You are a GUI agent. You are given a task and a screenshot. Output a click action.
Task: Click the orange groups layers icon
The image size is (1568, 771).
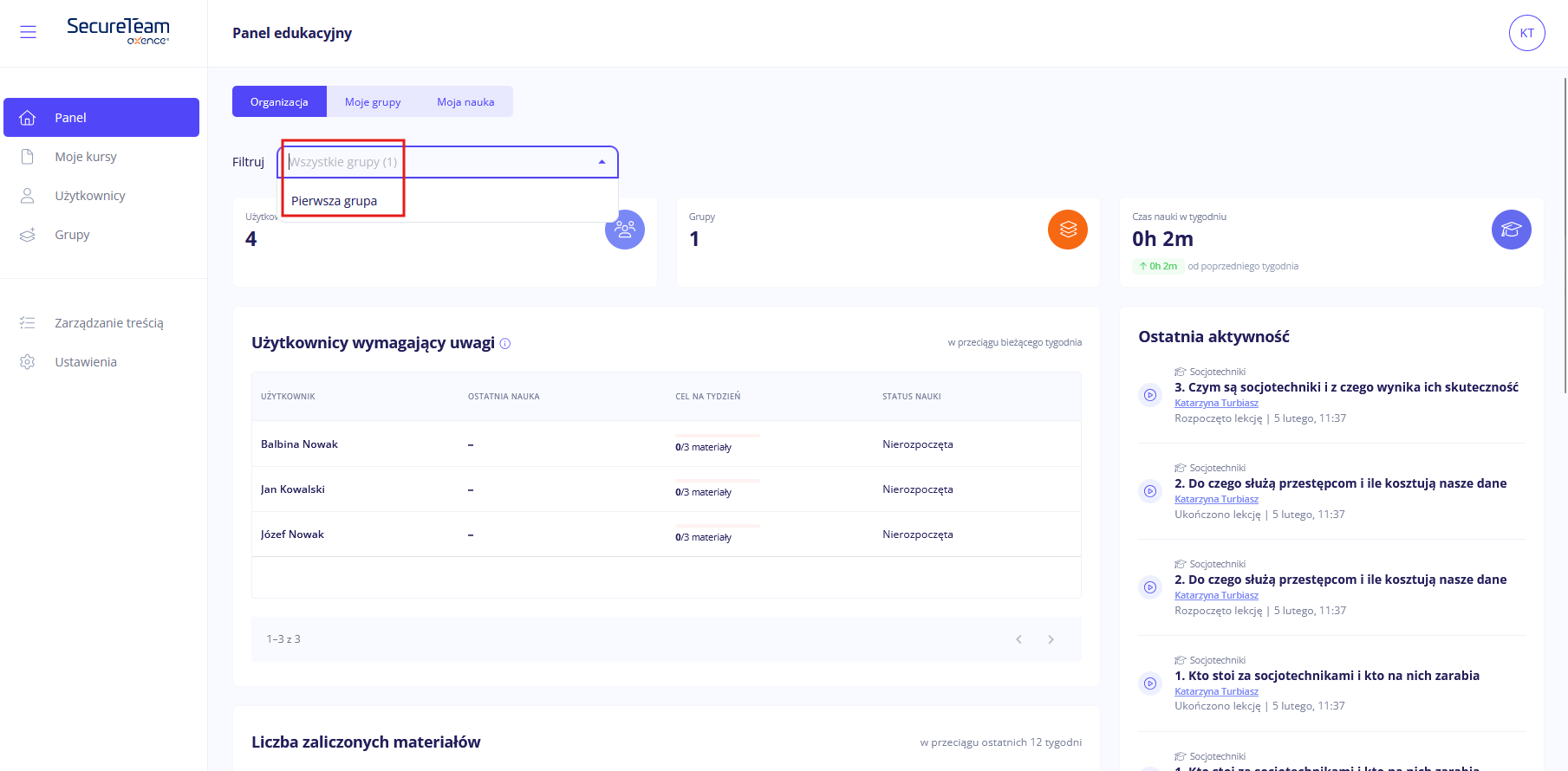point(1067,230)
